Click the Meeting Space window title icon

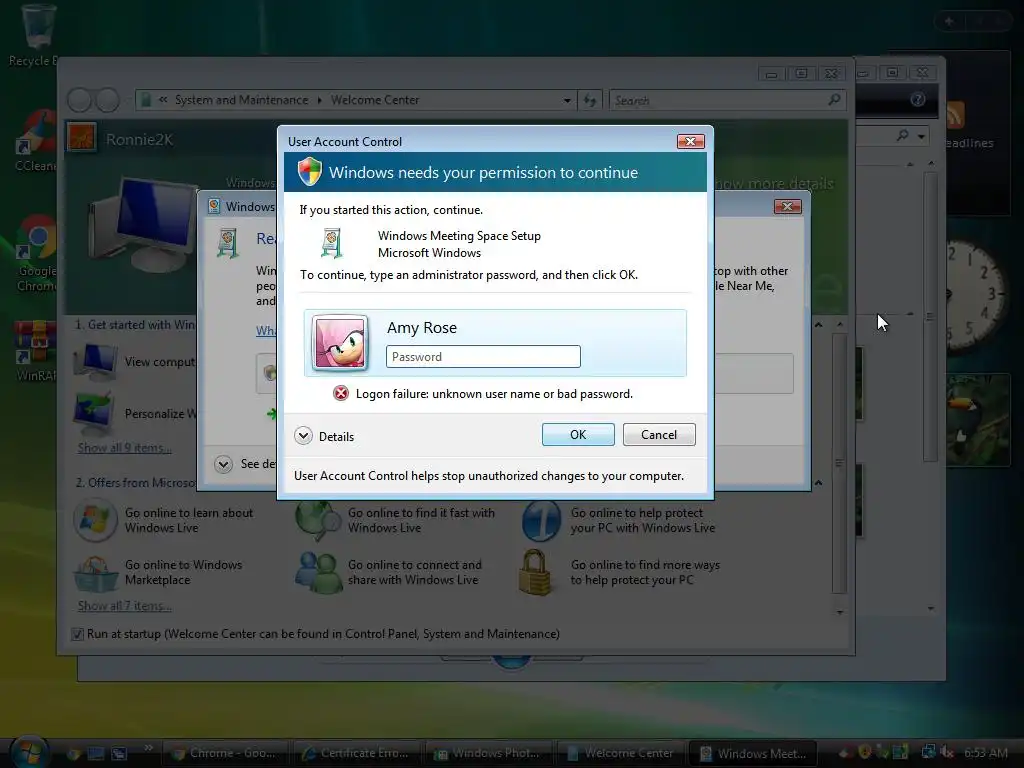pos(214,206)
